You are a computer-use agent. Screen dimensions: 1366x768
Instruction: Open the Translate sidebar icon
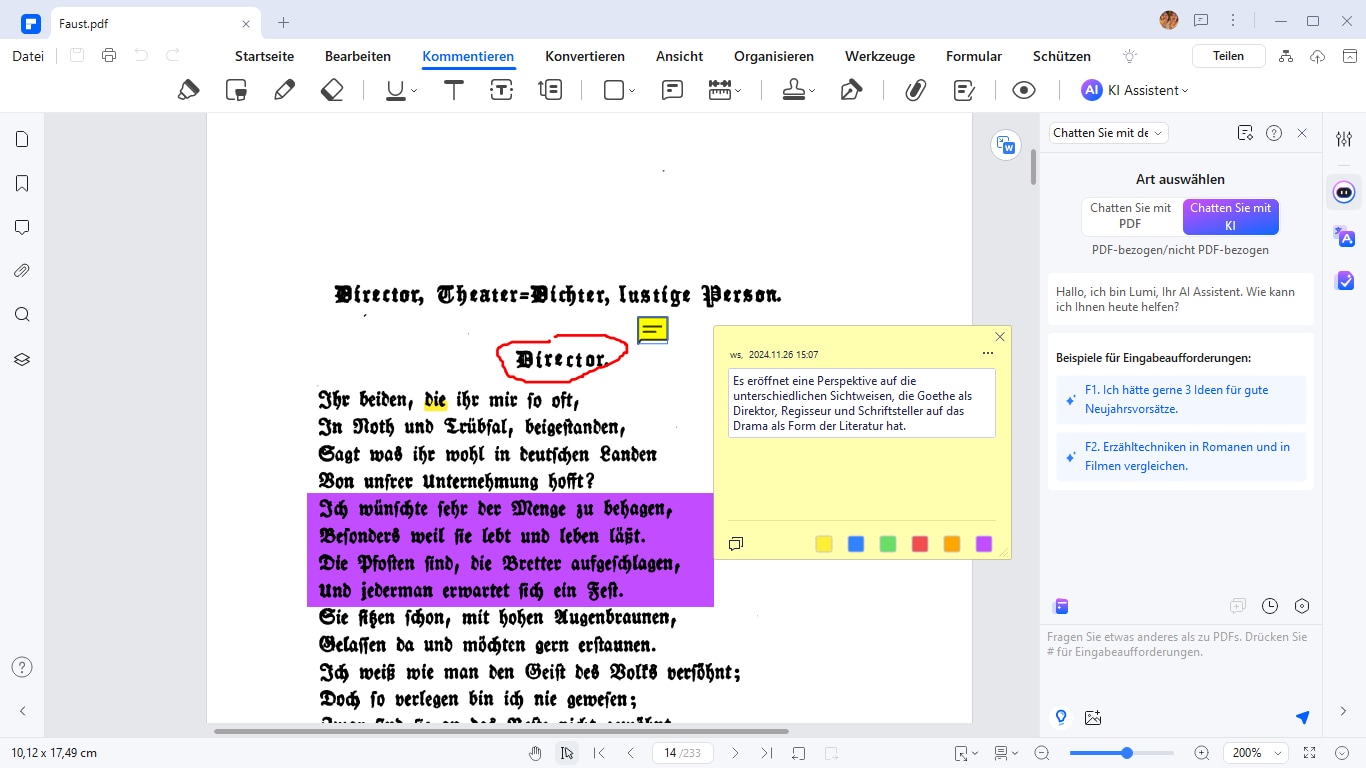tap(1344, 236)
